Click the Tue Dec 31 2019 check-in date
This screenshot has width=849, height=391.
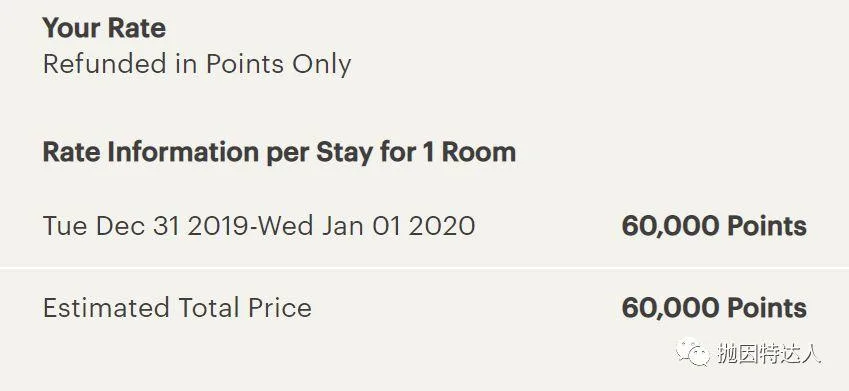coord(146,225)
